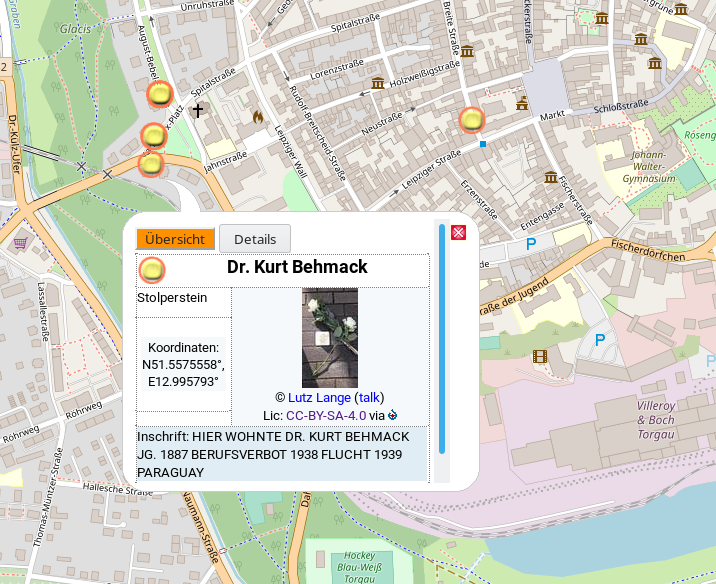Viewport: 716px width, 584px height.
Task: Click the blue popup scrollbar
Action: click(x=442, y=340)
